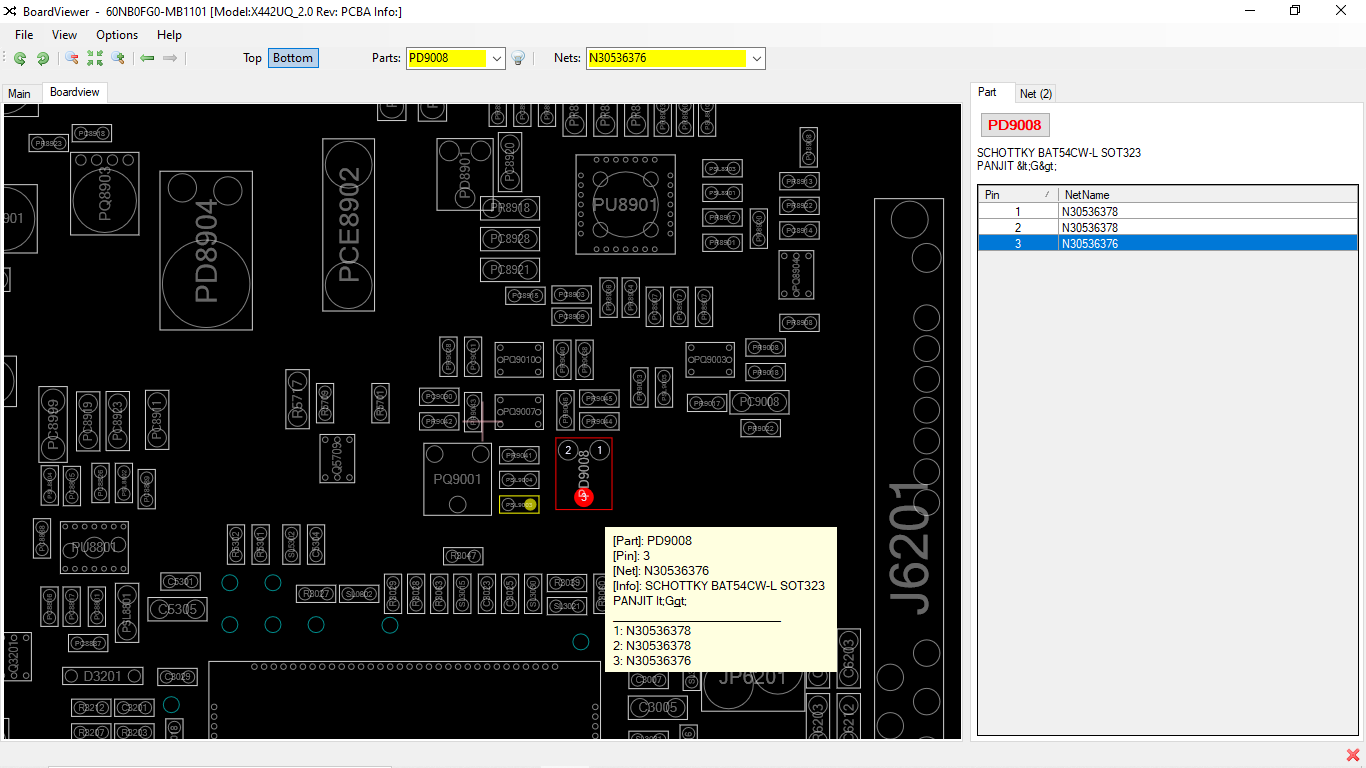The height and width of the screenshot is (768, 1366).
Task: Click the green back arrow icon
Action: 147,58
